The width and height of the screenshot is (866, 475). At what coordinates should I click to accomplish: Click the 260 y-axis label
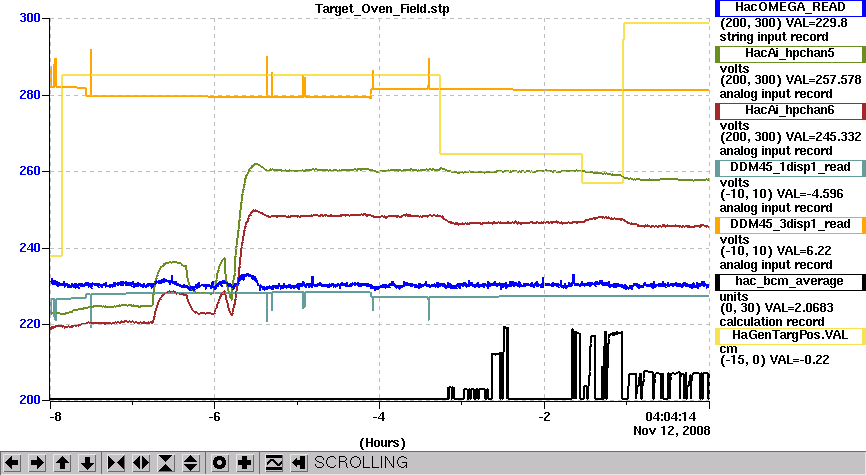point(30,171)
